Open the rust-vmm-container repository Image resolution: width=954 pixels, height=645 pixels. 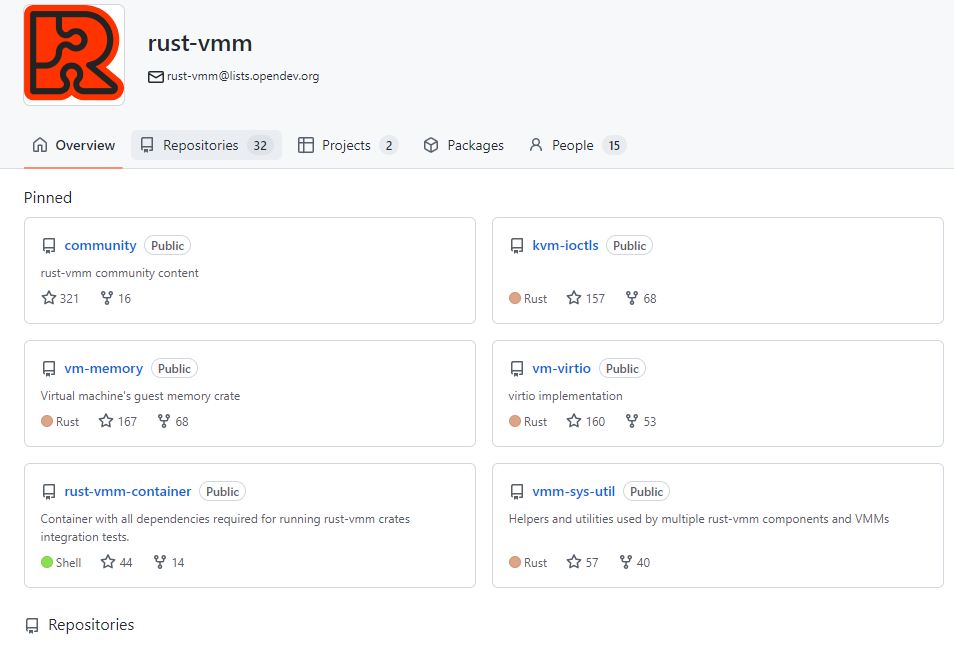pos(127,491)
